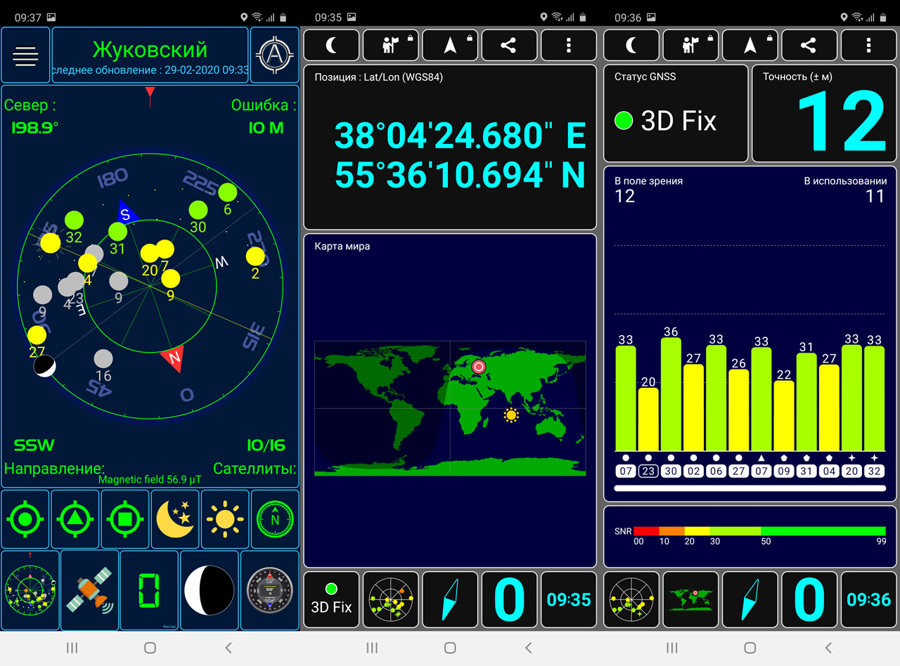Share location from the toolbar above Статус GNSS

(x=808, y=45)
